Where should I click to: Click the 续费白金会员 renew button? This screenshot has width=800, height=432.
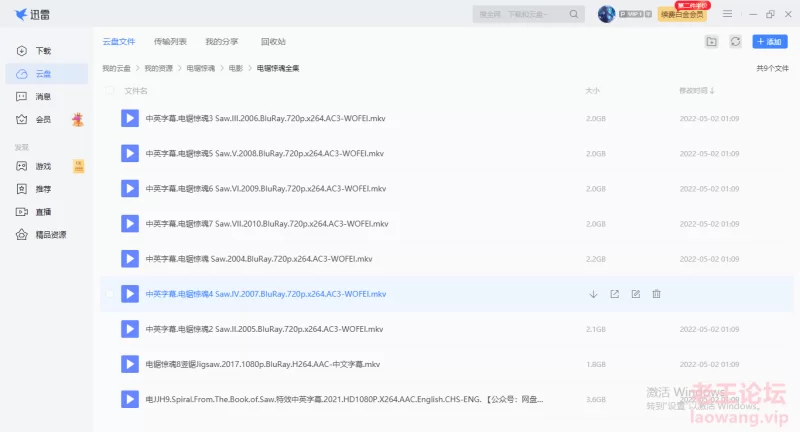point(682,14)
